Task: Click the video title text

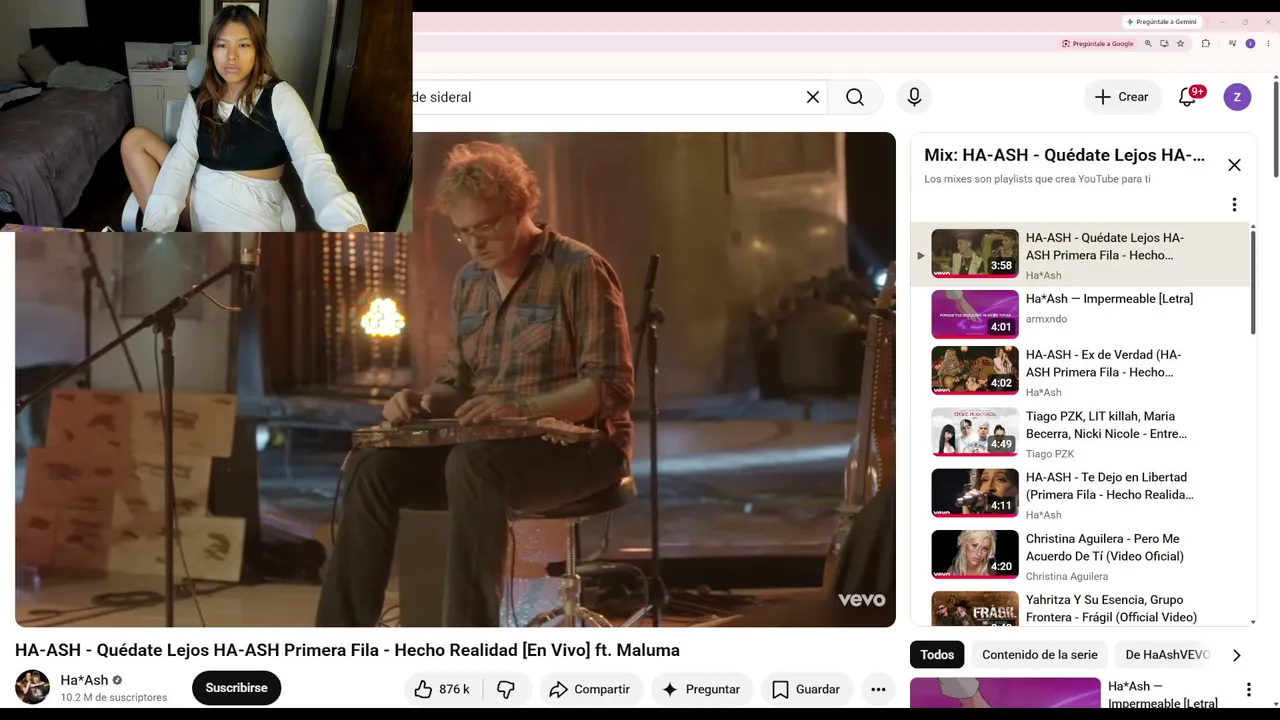Action: click(347, 650)
